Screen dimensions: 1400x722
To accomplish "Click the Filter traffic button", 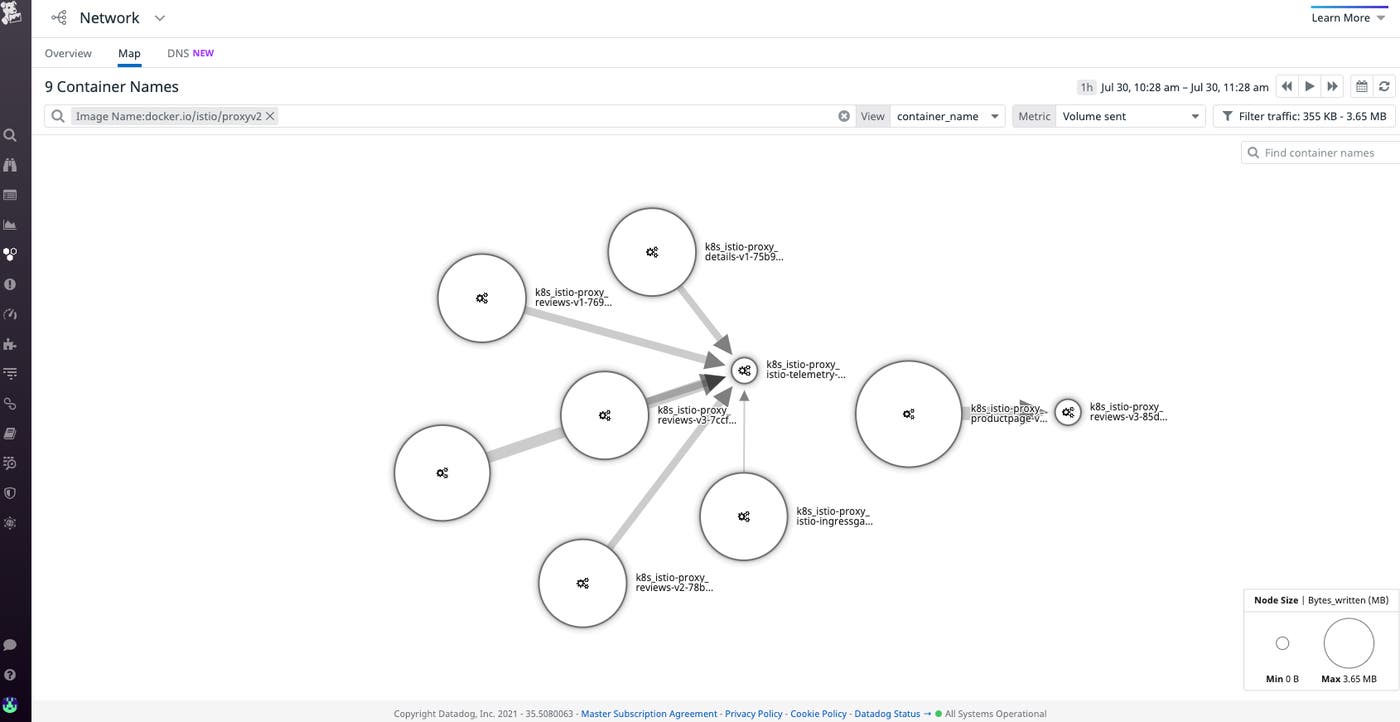I will point(1304,116).
